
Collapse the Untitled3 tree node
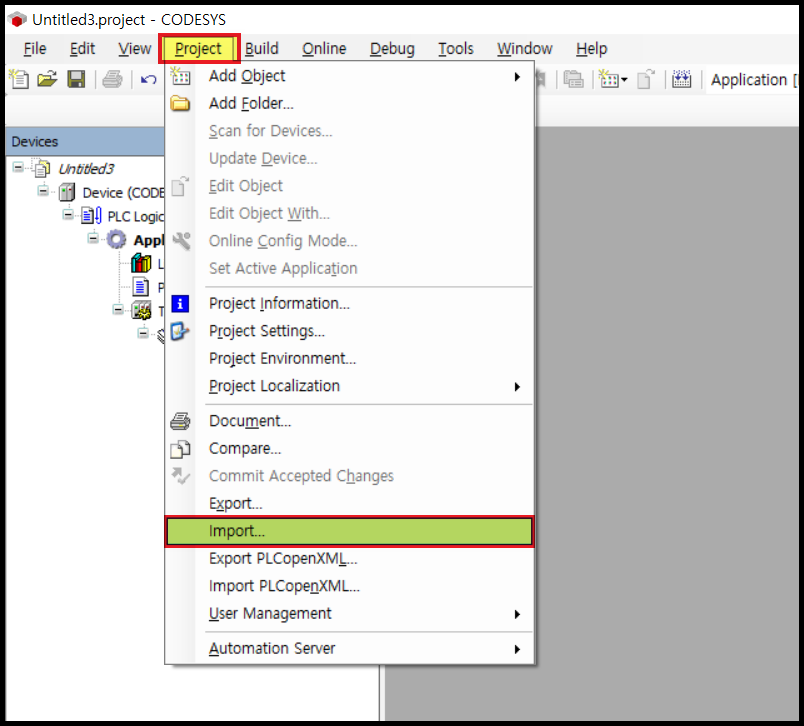[x=18, y=167]
